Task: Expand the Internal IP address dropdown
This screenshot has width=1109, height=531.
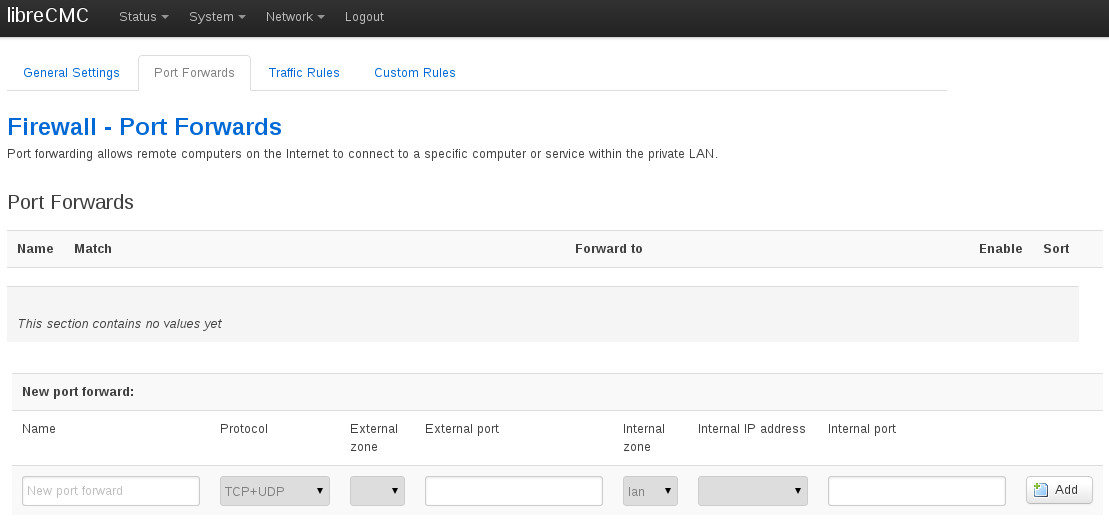Action: click(752, 491)
